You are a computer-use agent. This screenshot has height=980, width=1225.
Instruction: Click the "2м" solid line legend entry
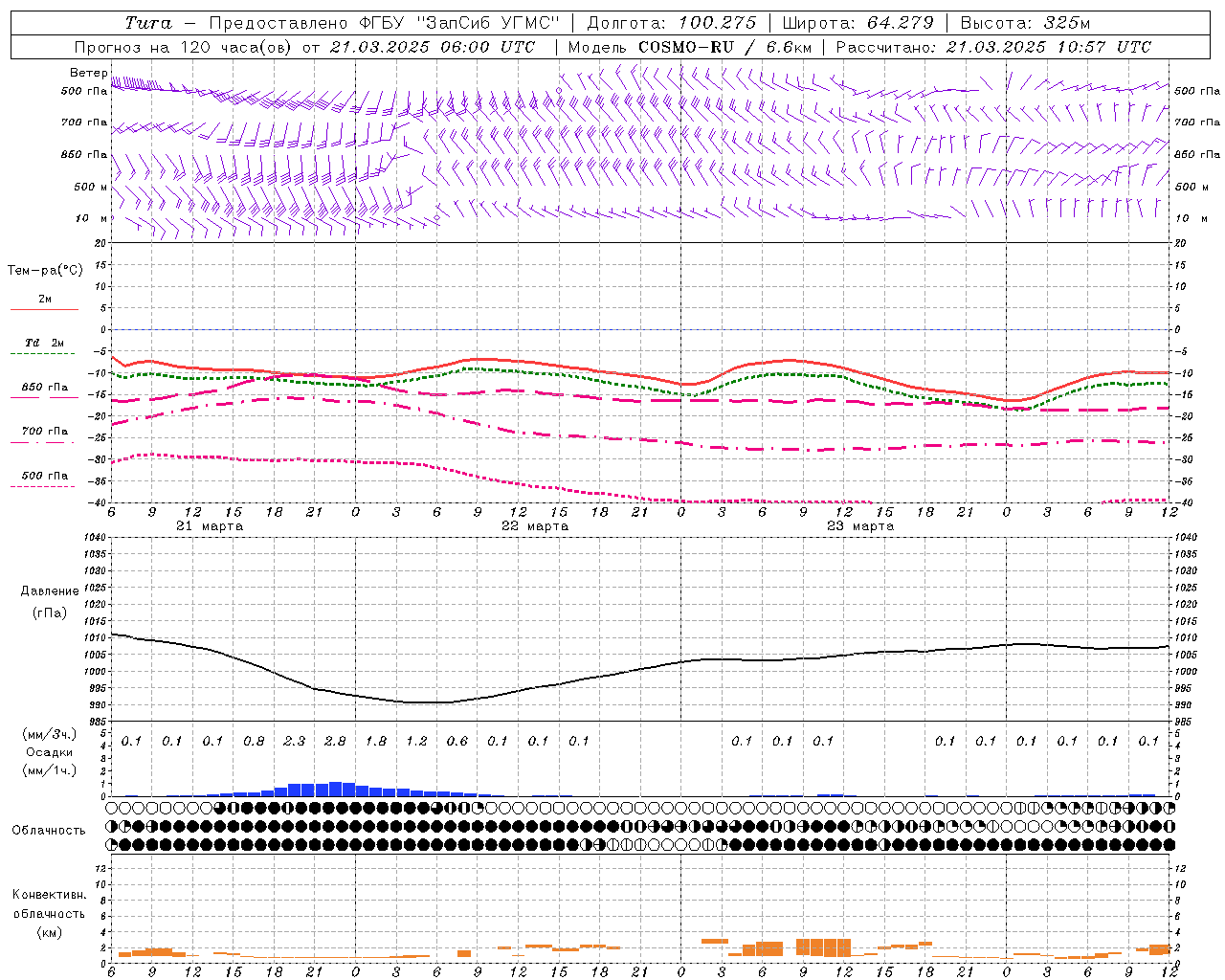pos(45,300)
